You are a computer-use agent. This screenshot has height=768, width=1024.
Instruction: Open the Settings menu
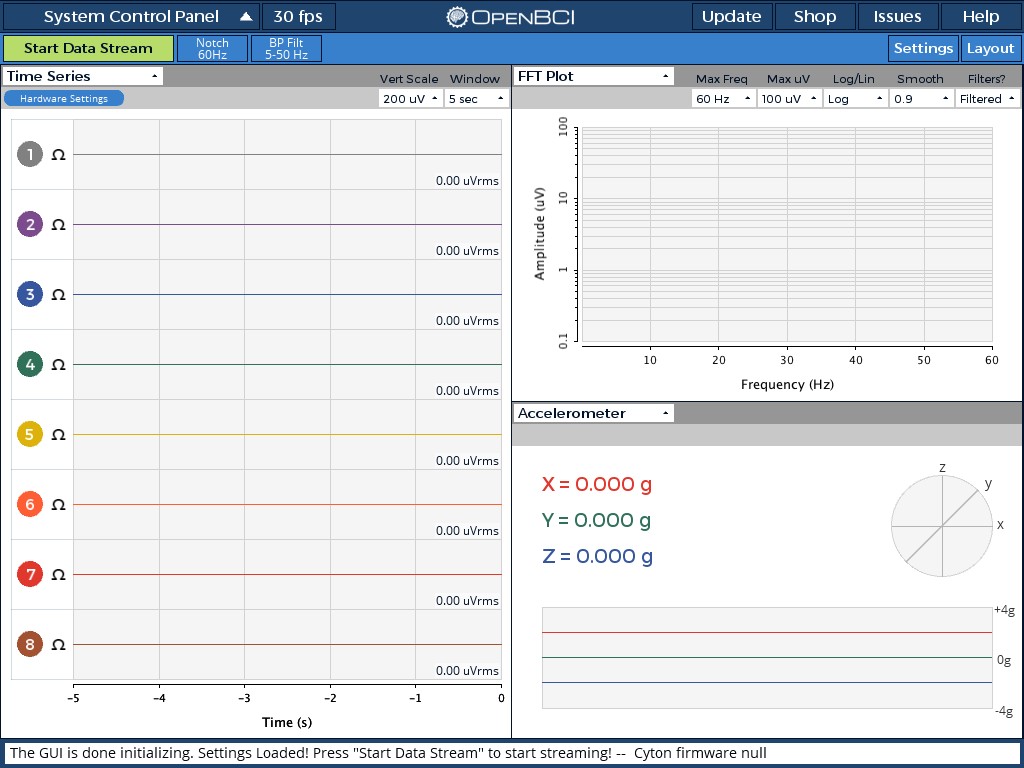pos(923,48)
